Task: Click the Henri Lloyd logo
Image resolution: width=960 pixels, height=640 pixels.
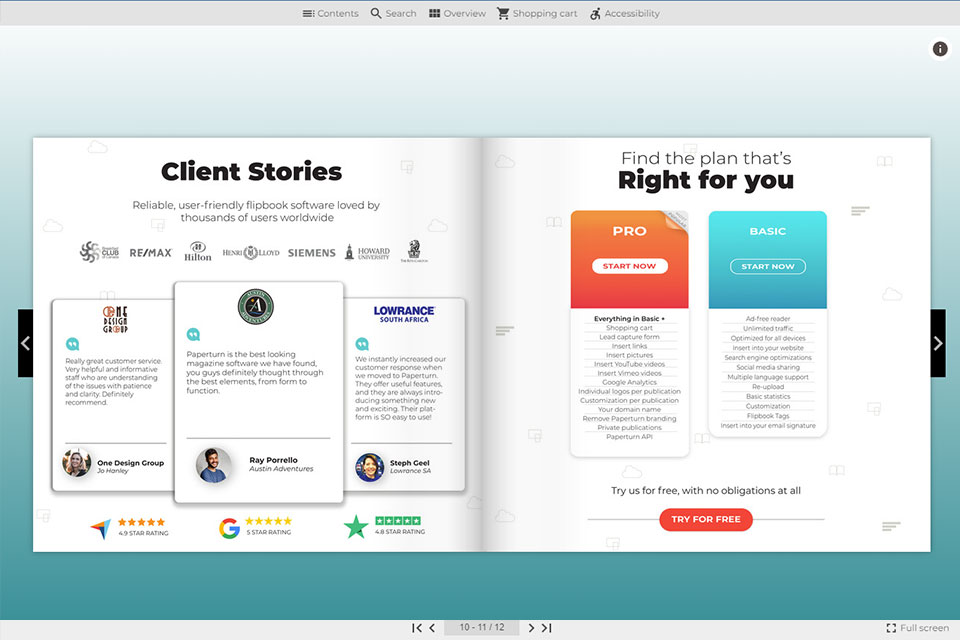Action: point(250,252)
